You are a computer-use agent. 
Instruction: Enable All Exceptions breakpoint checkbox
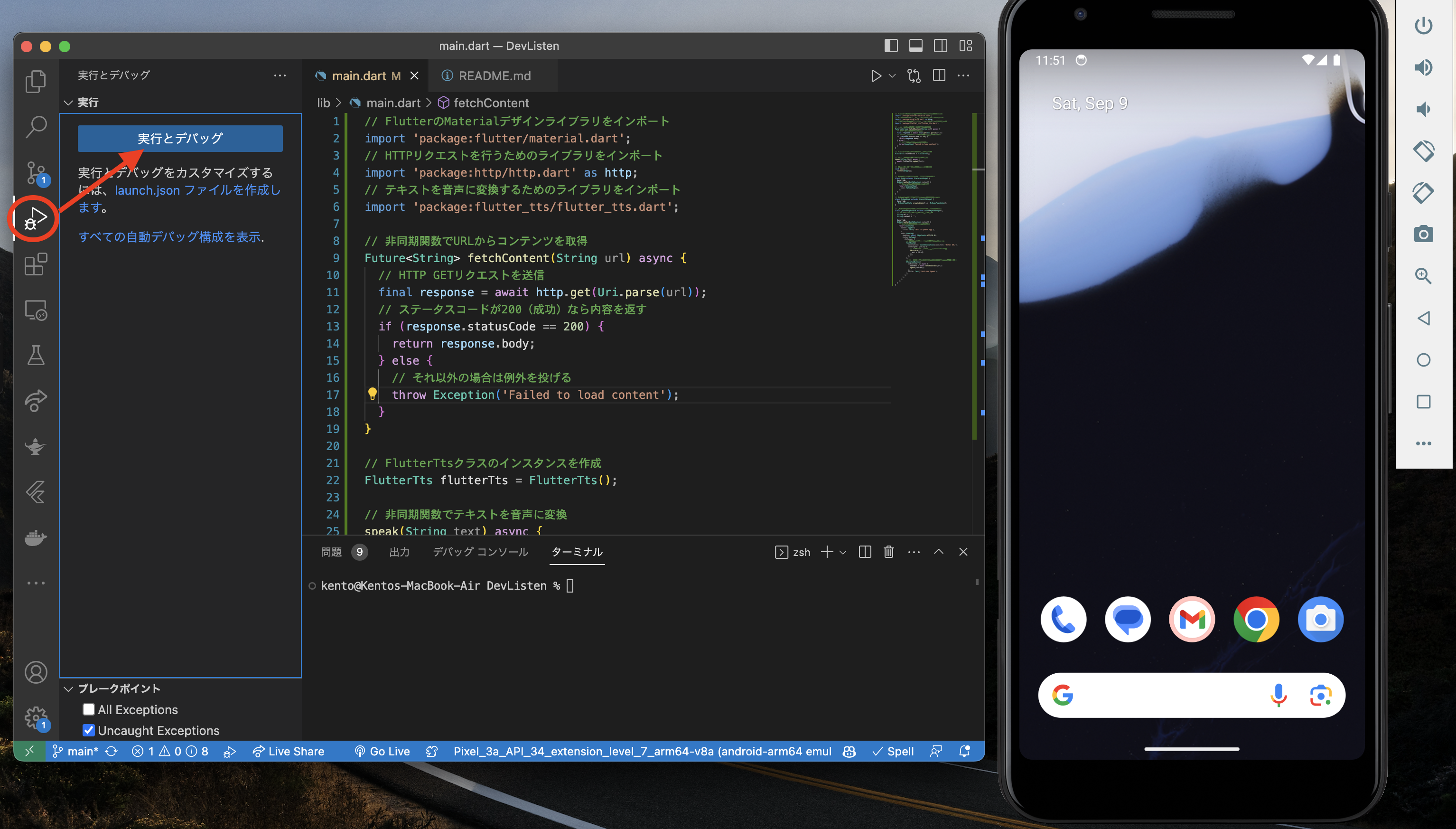88,709
